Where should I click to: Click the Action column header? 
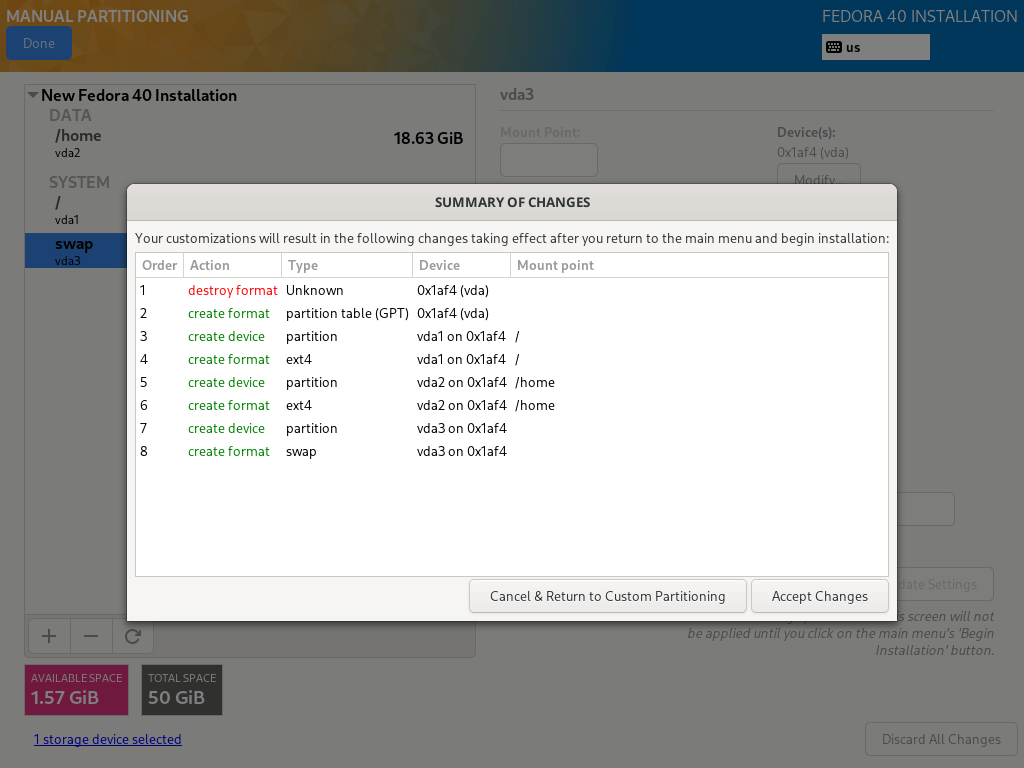click(x=232, y=265)
